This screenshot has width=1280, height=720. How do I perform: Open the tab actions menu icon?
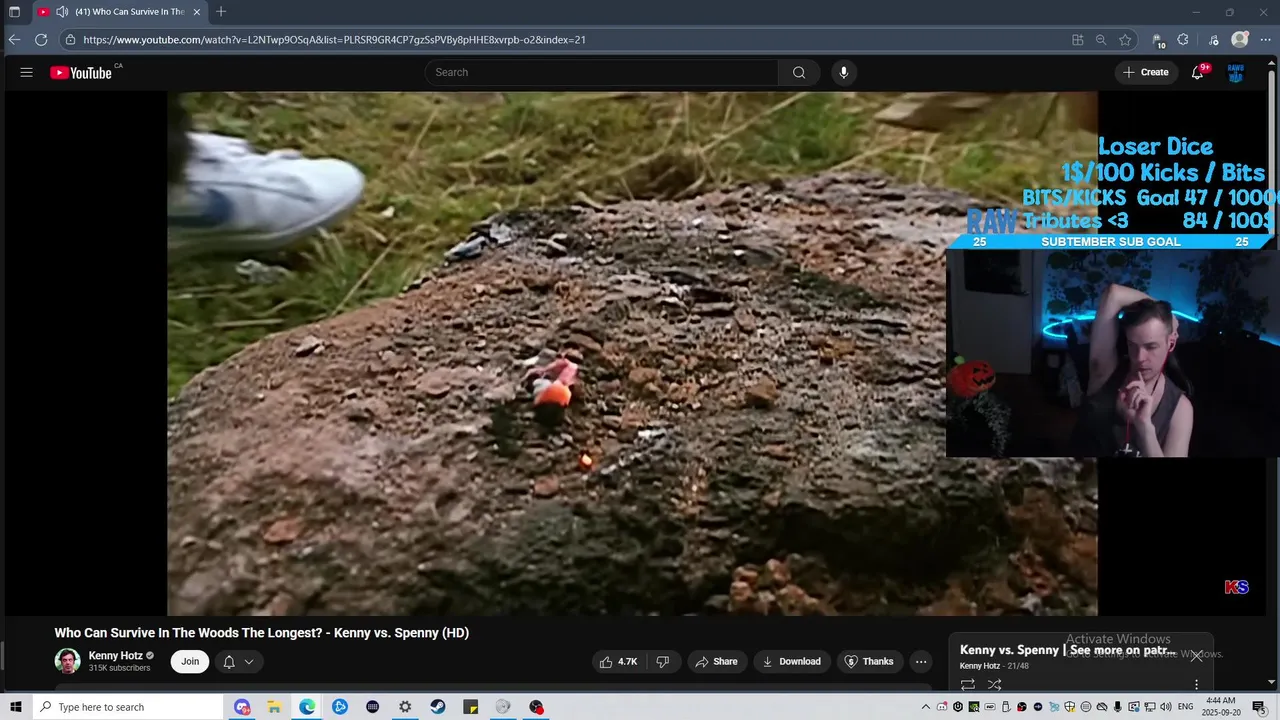point(14,12)
